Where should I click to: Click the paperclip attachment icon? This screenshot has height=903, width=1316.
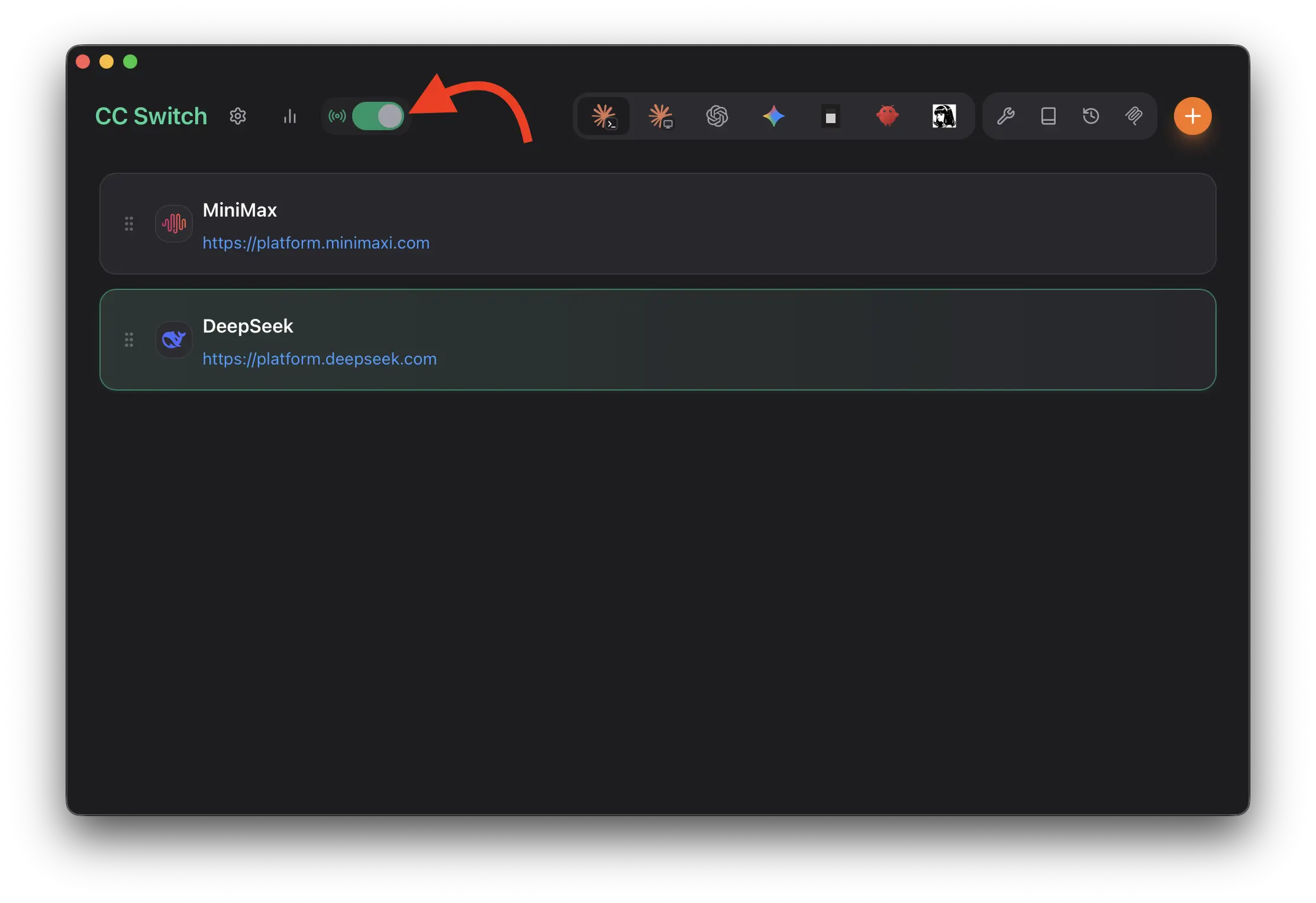[1133, 116]
